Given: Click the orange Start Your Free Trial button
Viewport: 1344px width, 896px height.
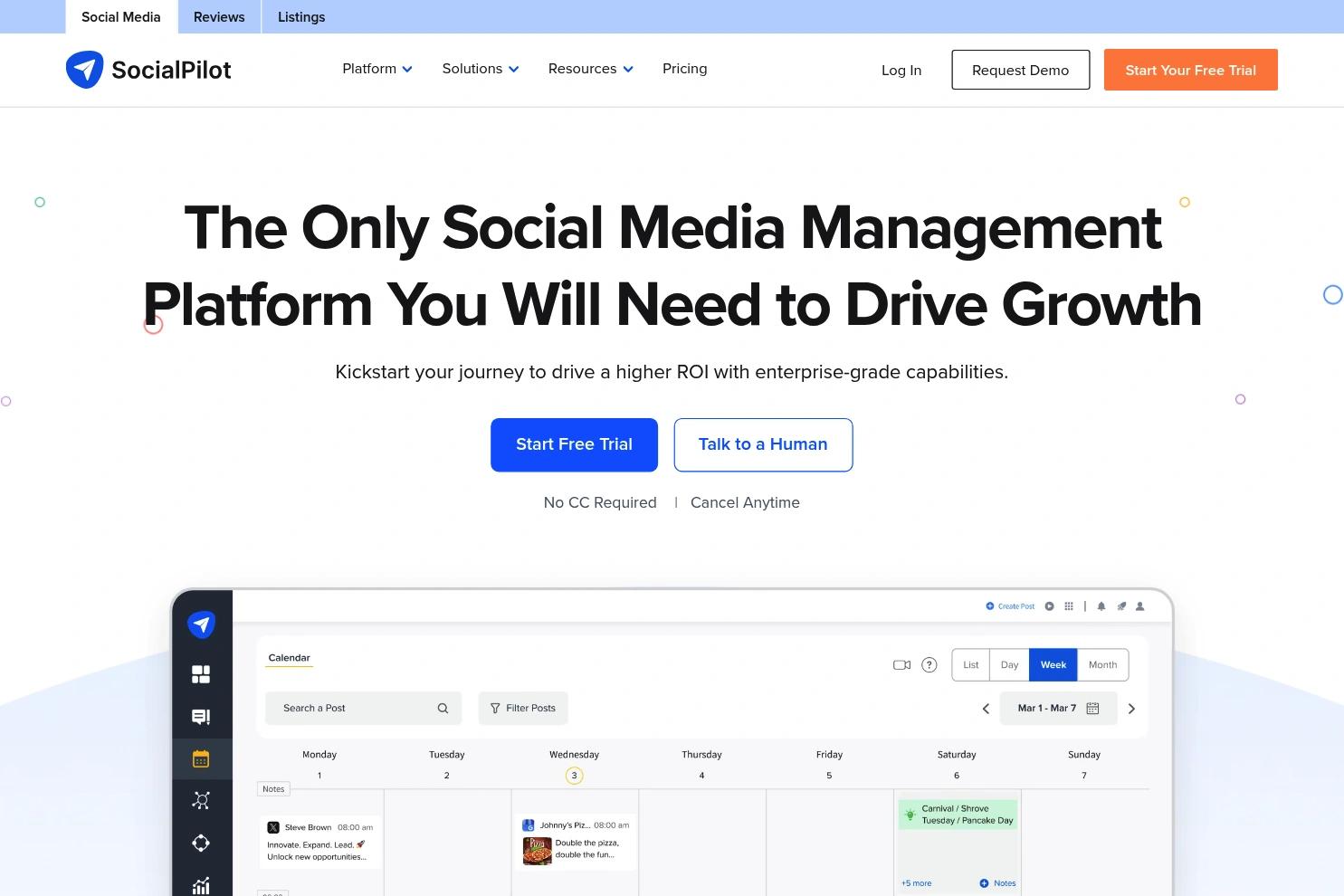Looking at the screenshot, I should tap(1191, 70).
